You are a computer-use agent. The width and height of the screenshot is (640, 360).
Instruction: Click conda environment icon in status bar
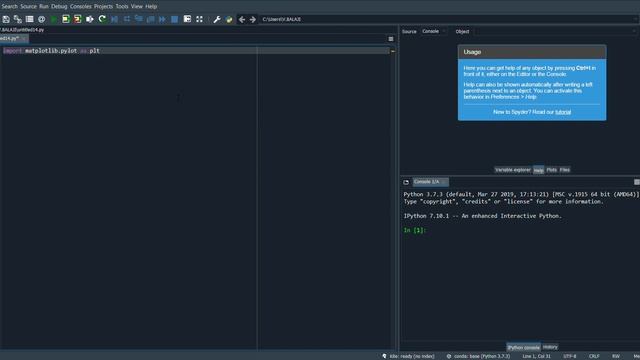click(x=449, y=356)
